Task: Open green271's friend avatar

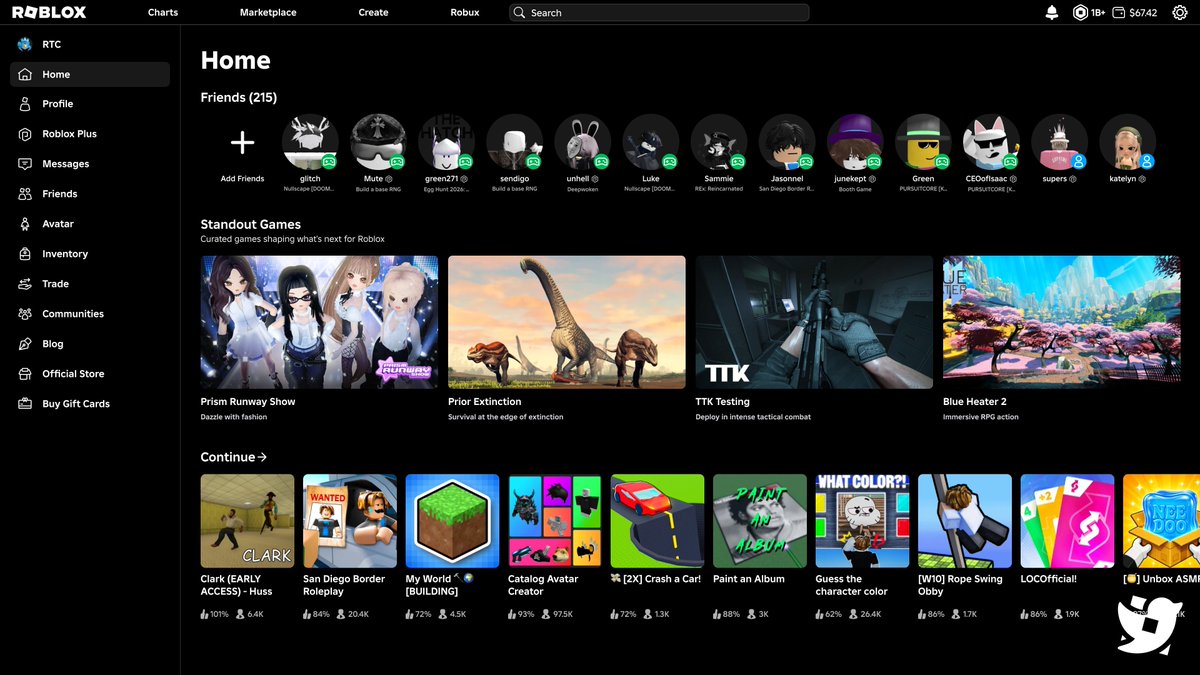Action: [446, 142]
